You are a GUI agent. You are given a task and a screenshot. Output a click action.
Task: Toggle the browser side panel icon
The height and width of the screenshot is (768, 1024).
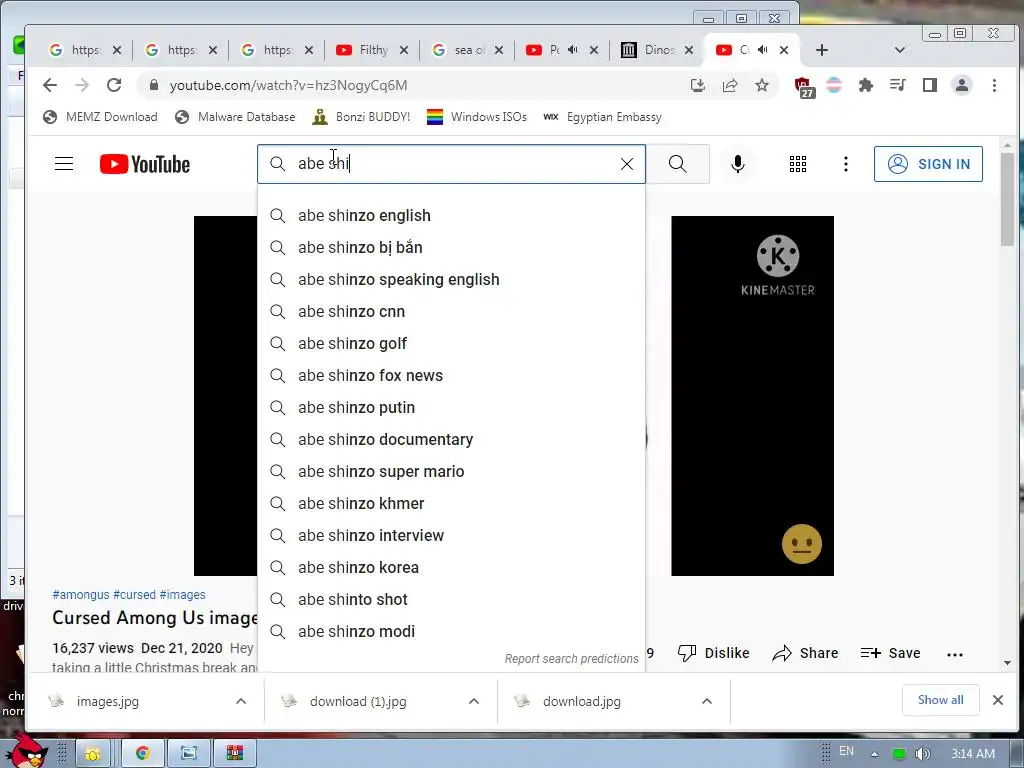click(x=929, y=85)
